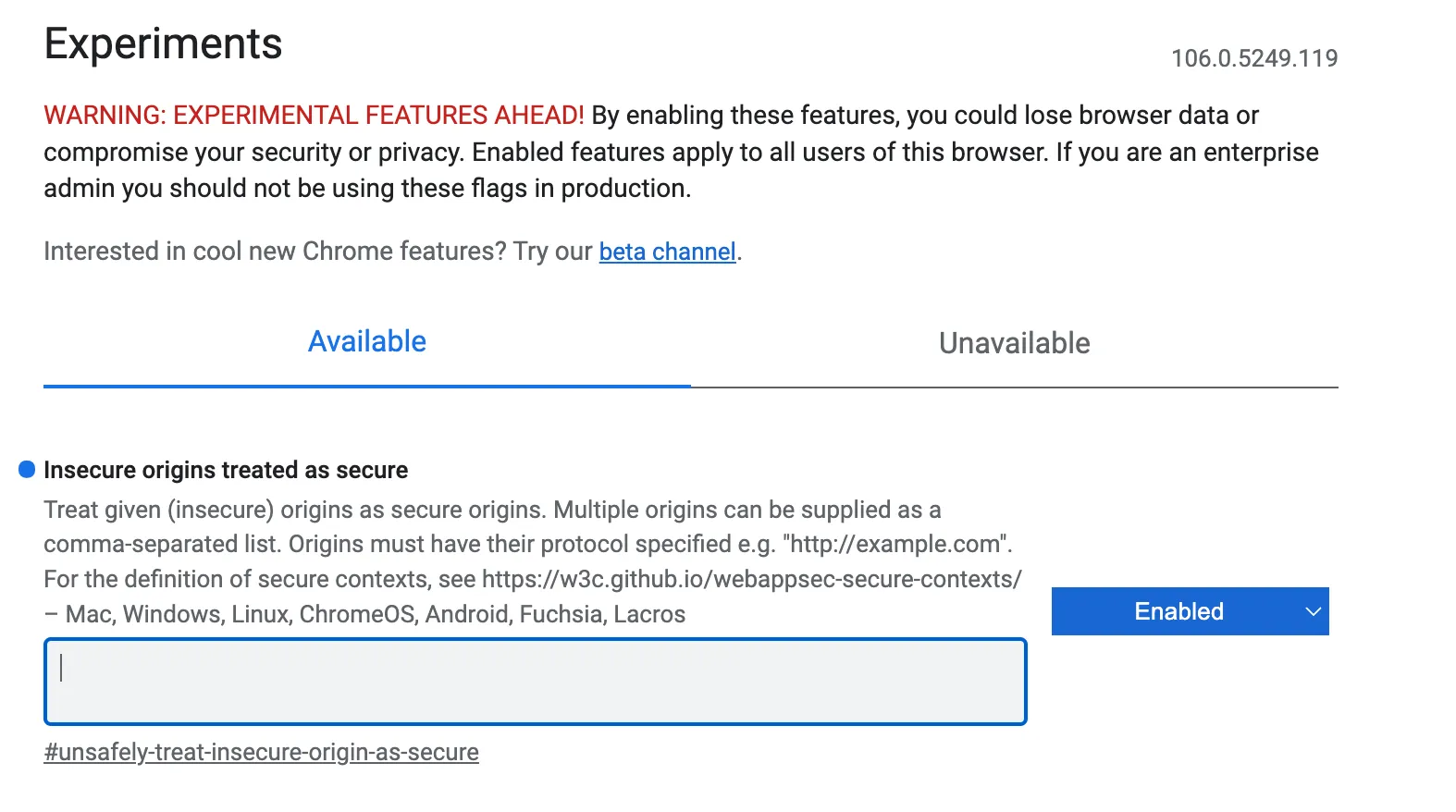Screen dimensions: 1456x812
Task: Click the Experiments page heading
Action: tap(163, 43)
